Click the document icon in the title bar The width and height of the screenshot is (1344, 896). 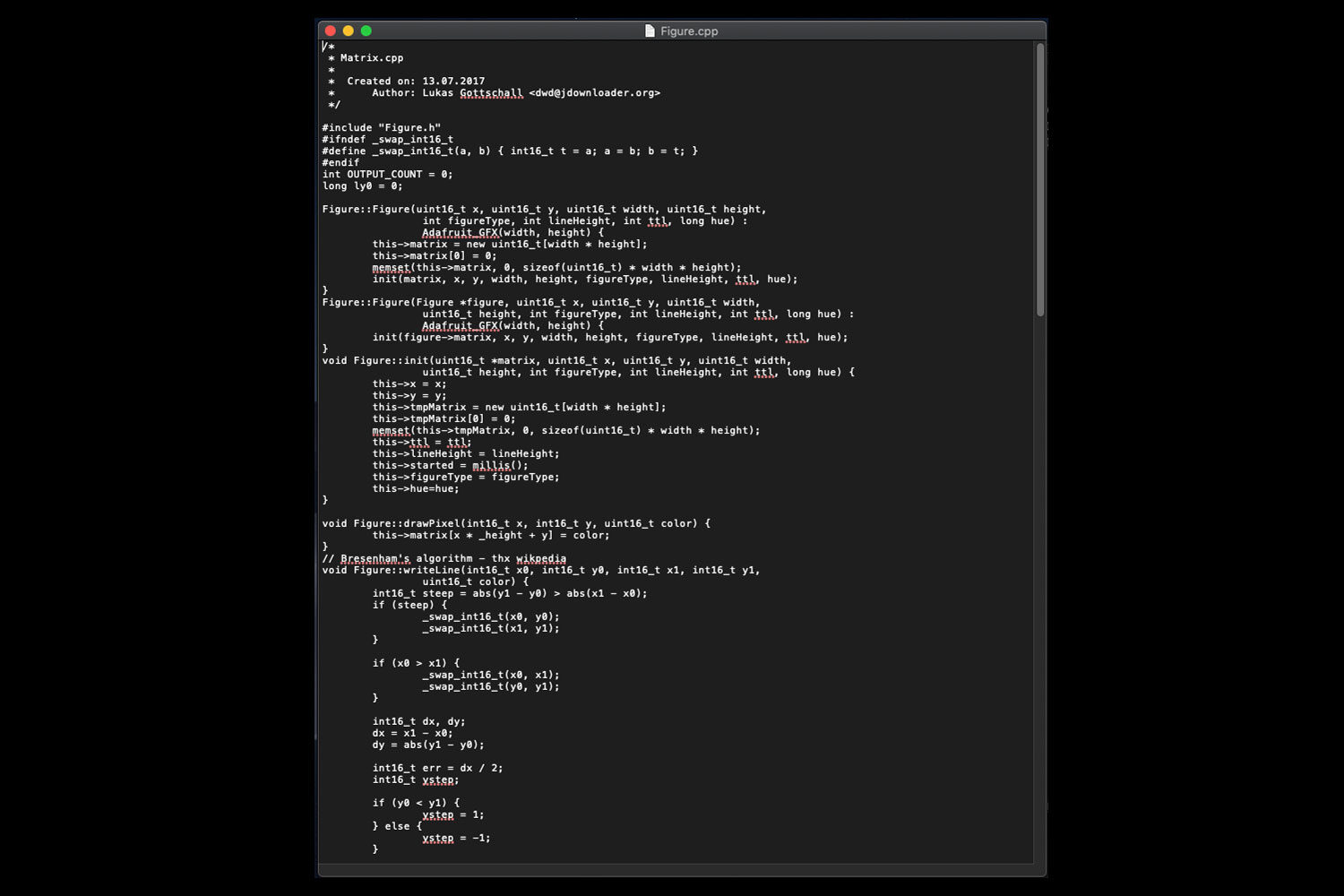(650, 30)
